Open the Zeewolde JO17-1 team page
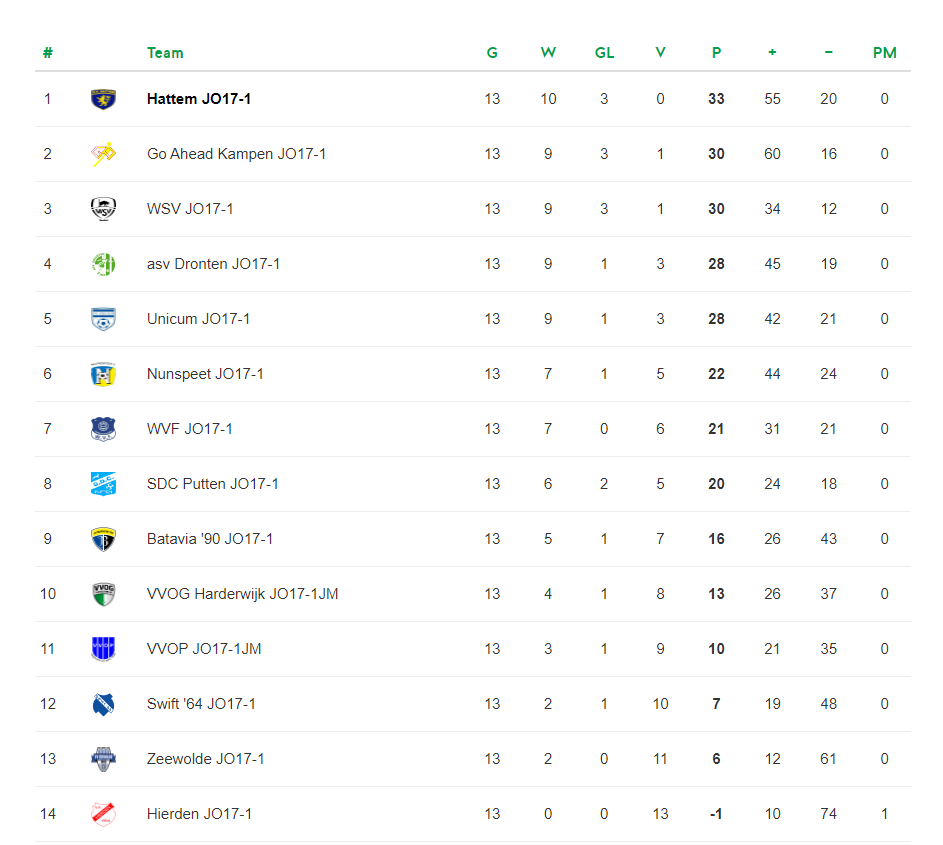943x845 pixels. 205,759
